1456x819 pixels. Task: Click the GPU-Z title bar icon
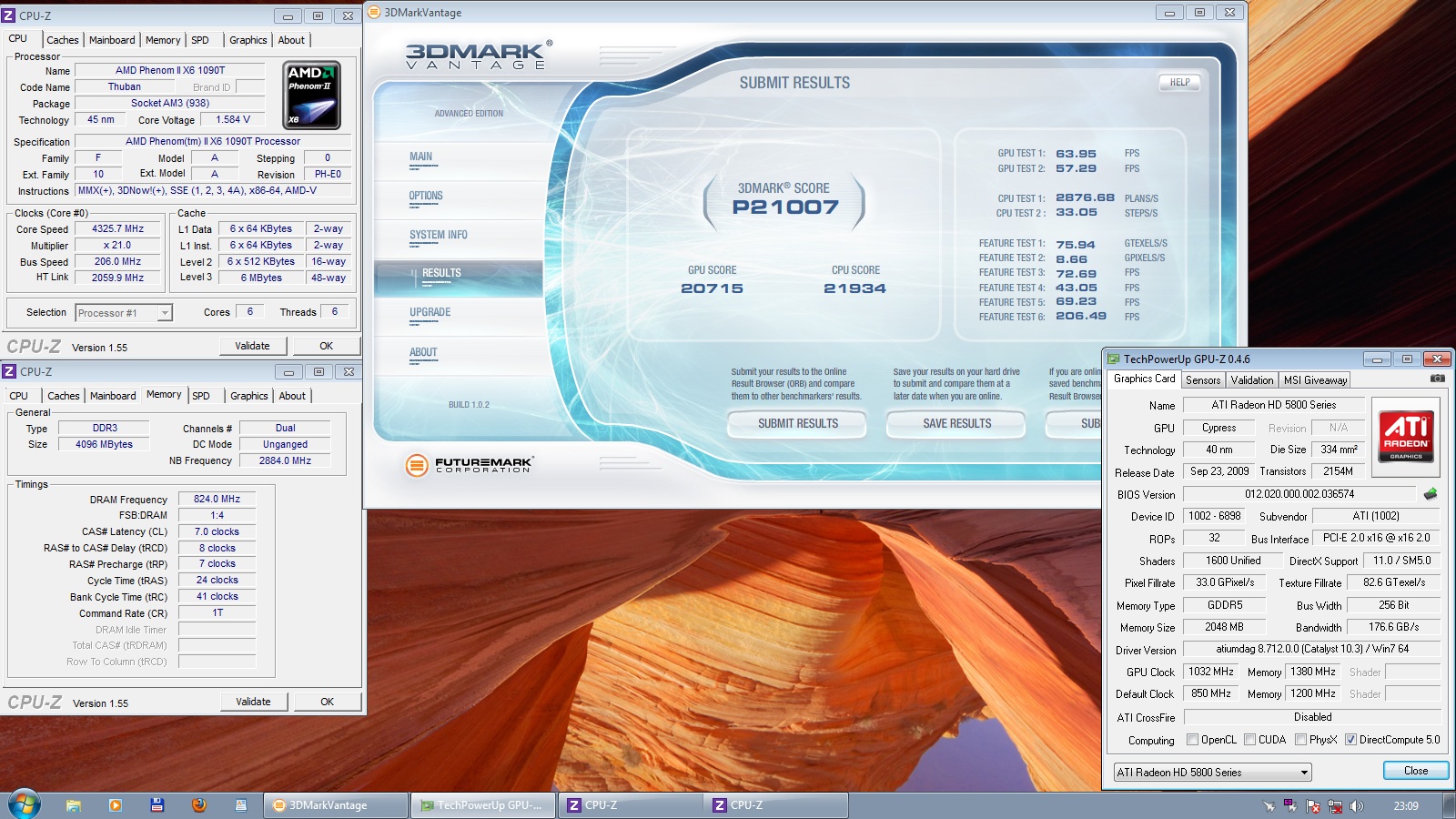coord(1113,359)
